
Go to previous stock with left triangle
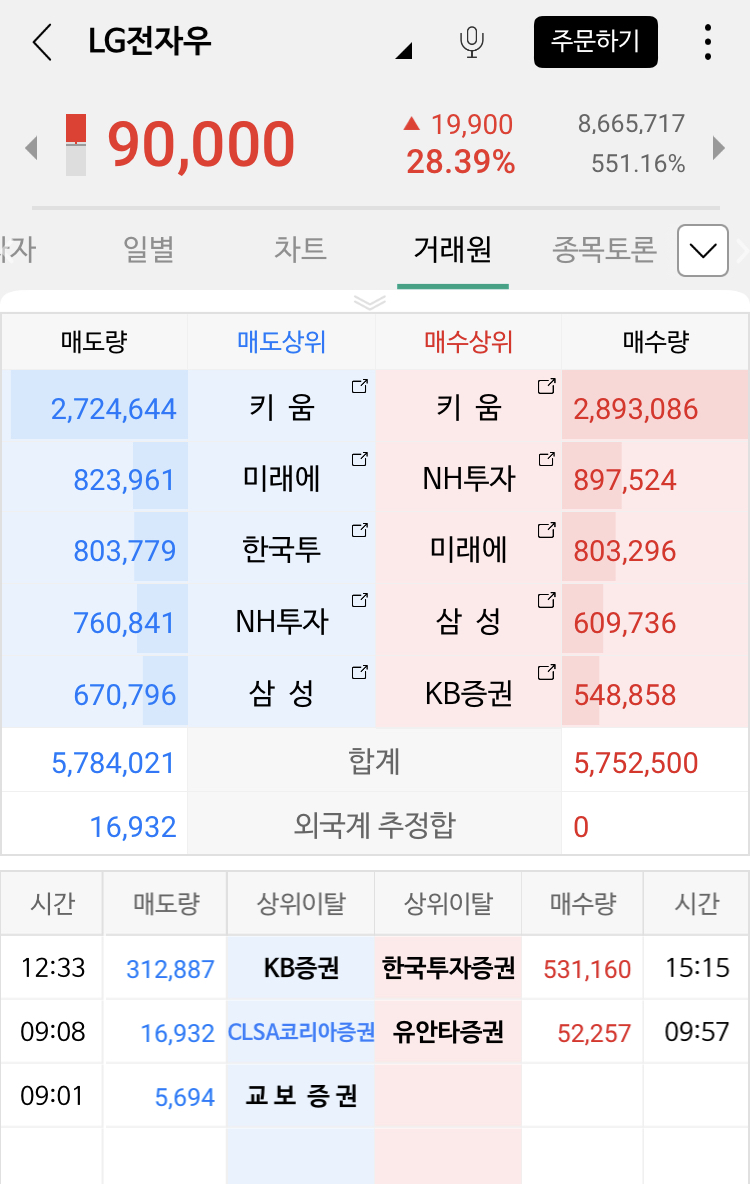click(31, 147)
